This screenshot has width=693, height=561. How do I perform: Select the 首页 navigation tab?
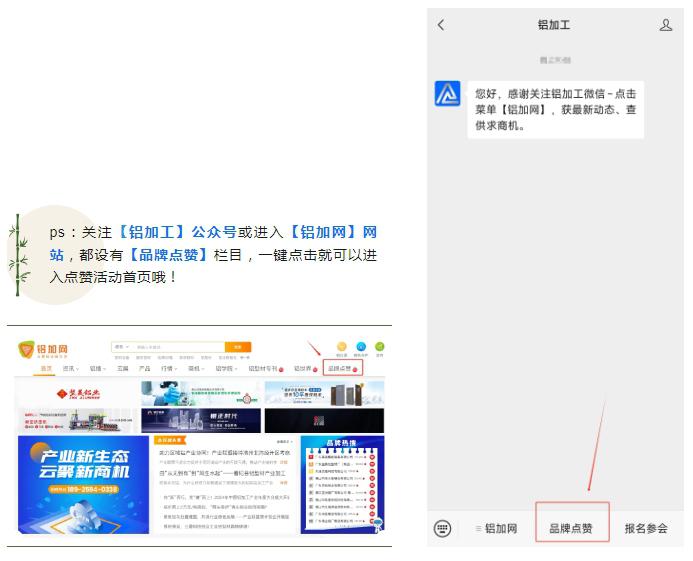pyautogui.click(x=46, y=368)
